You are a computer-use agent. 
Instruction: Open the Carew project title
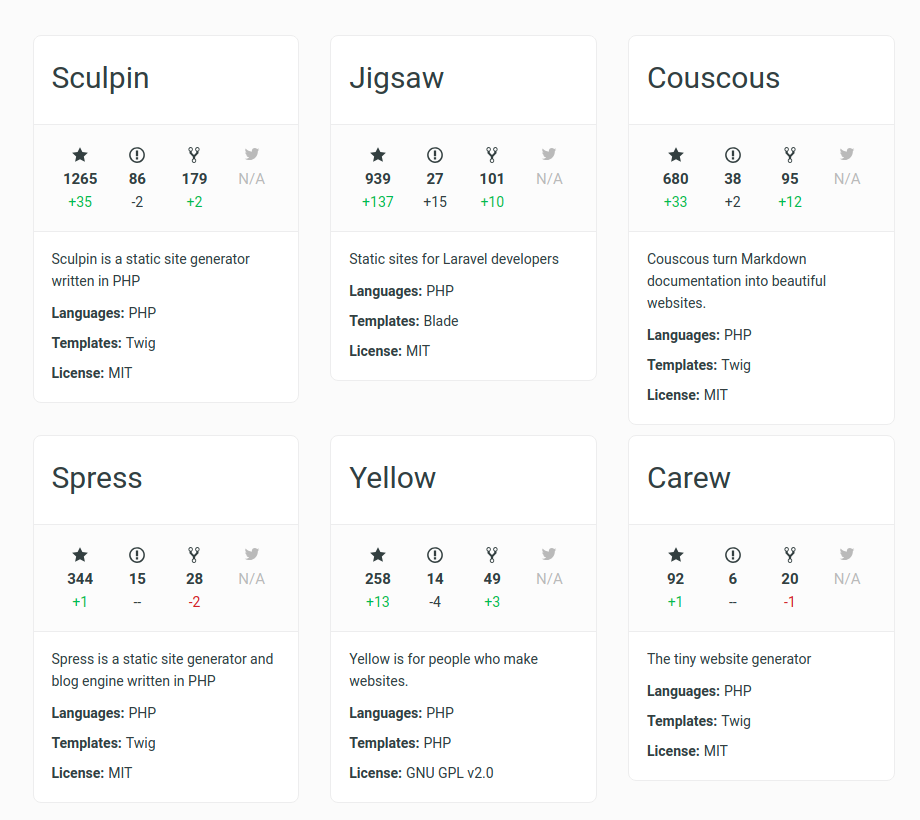[689, 478]
